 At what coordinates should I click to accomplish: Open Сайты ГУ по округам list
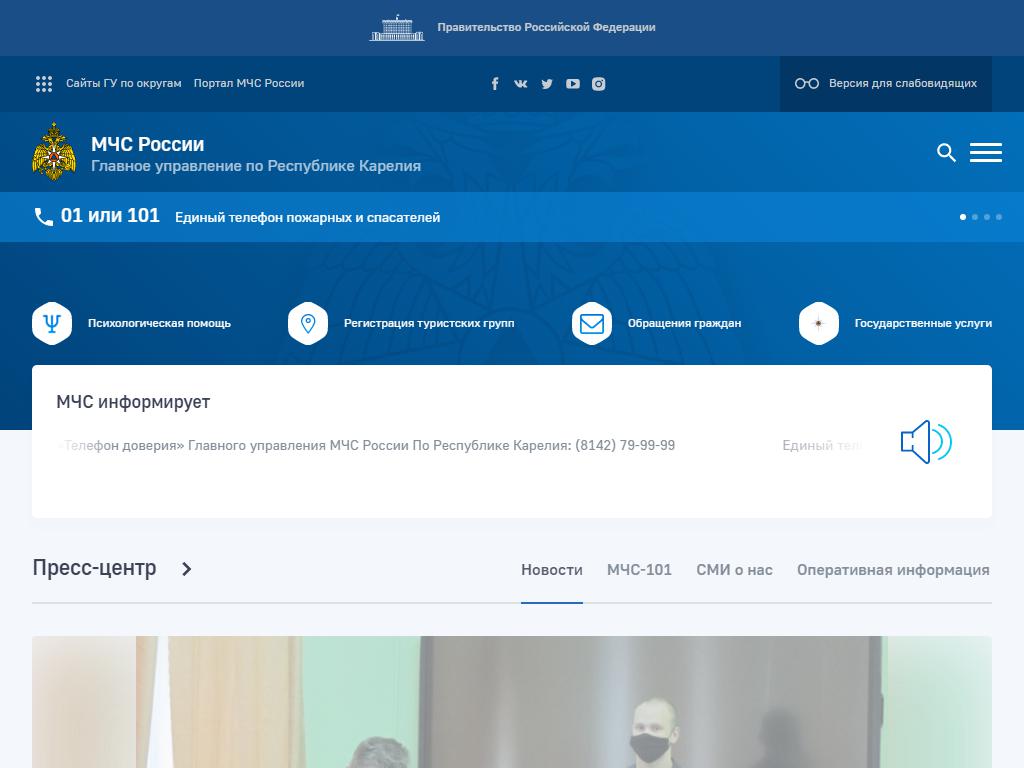(124, 84)
